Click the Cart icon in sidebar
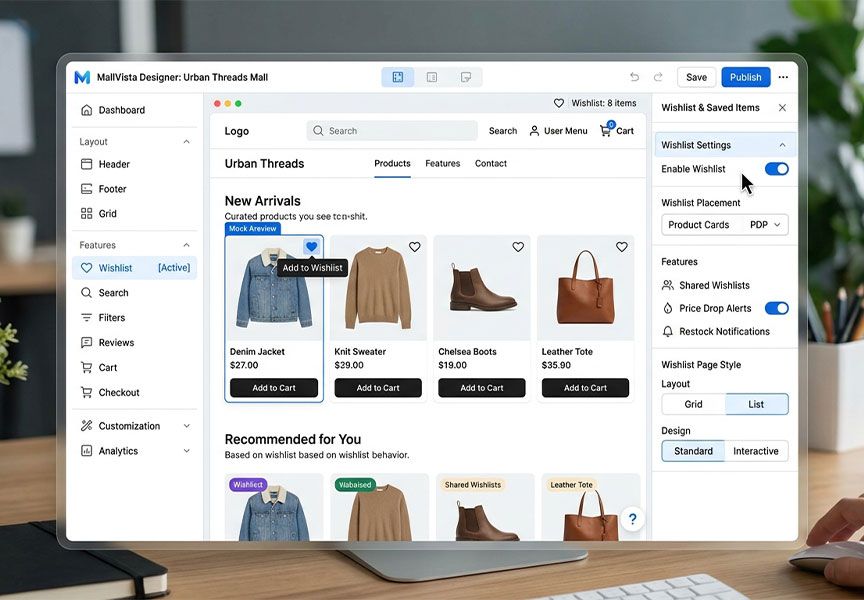The width and height of the screenshot is (864, 600). click(87, 367)
